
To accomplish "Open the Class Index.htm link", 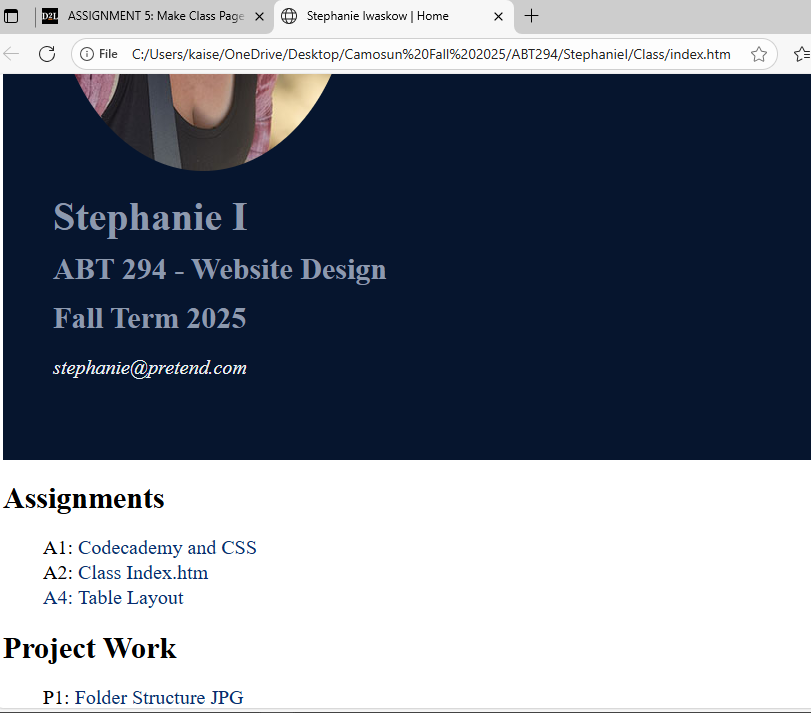I will point(143,573).
